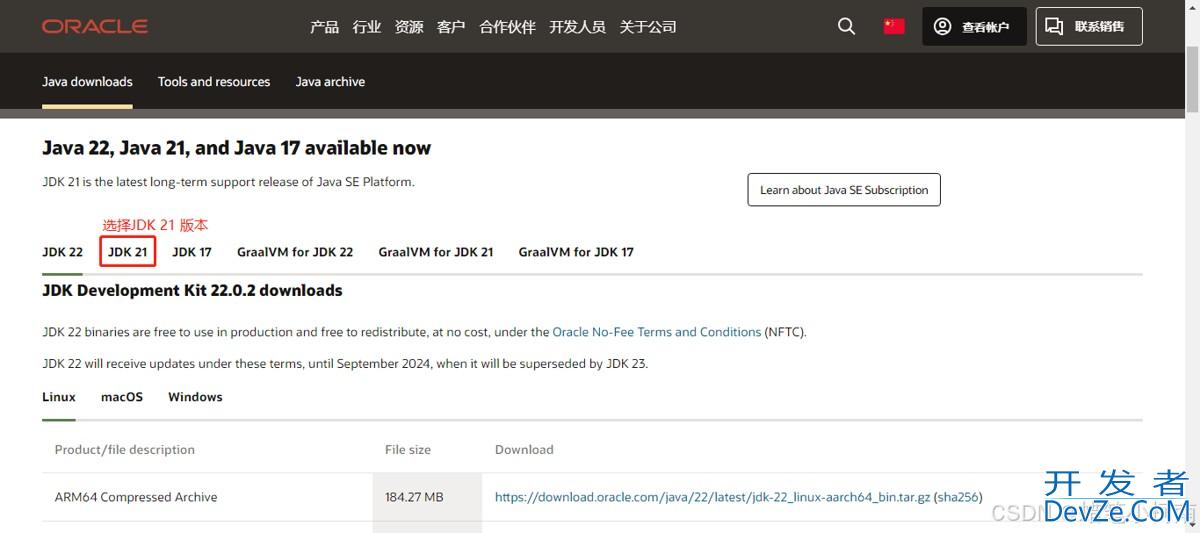This screenshot has width=1200, height=533.
Task: Select the Linux OS tab
Action: point(59,397)
